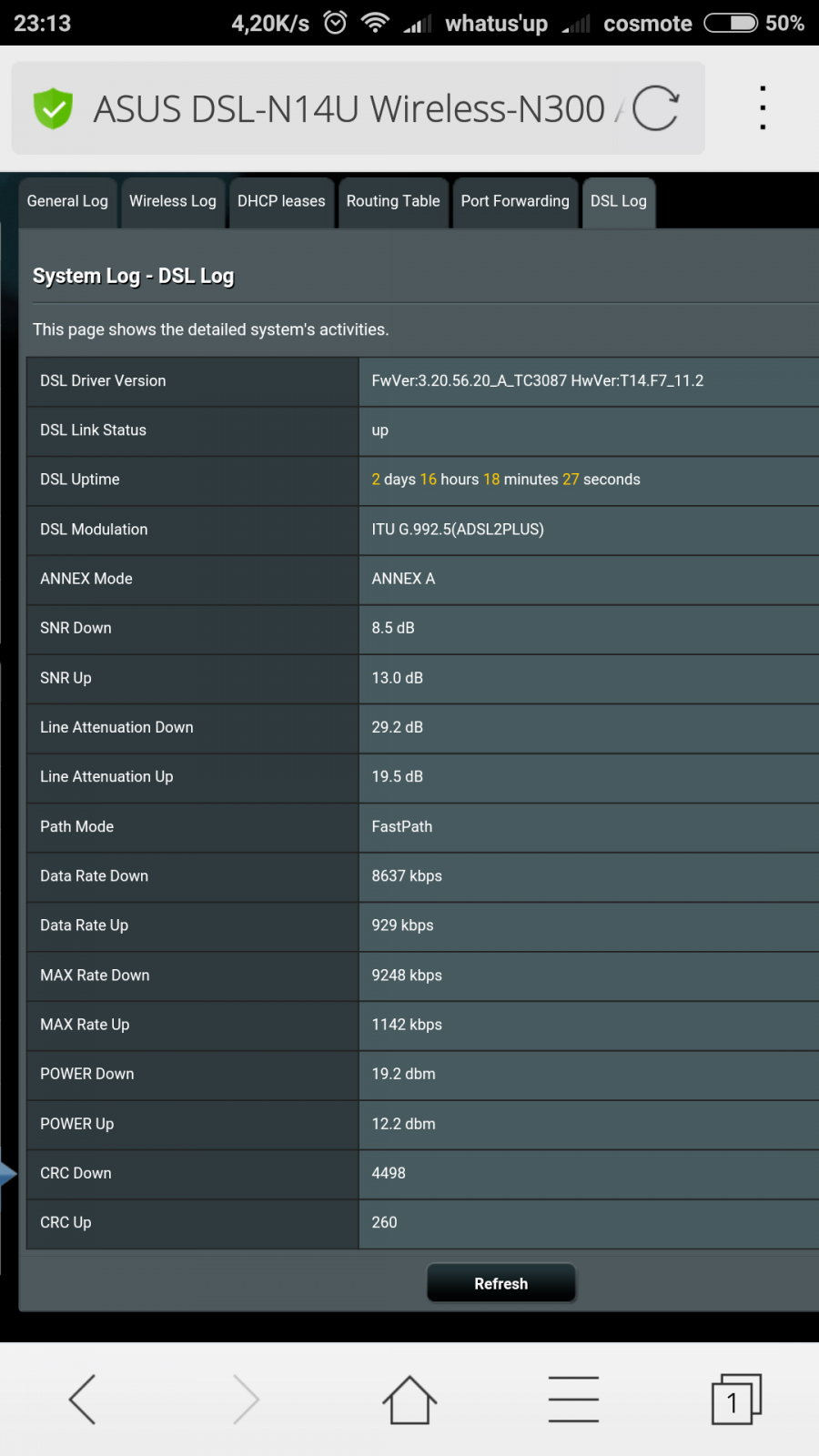
Task: Select the ITU G.992.5(ADSL2PLUS) value
Action: (458, 530)
